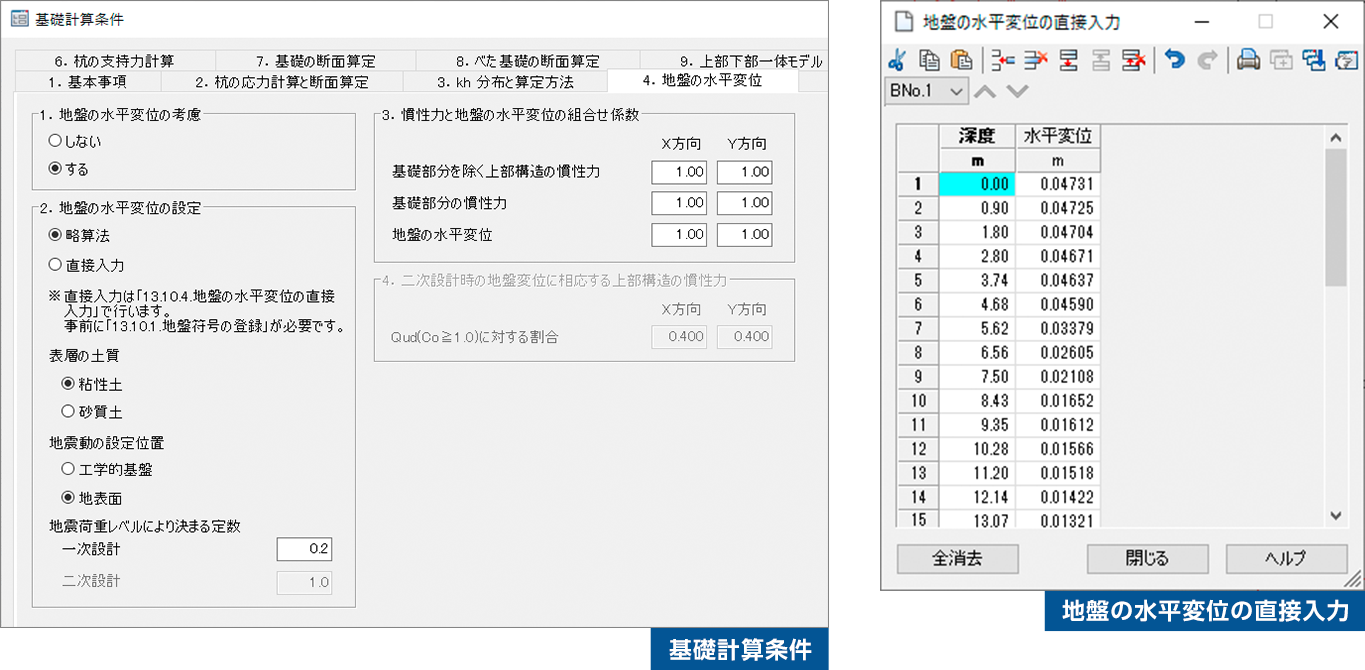
Task: Click Y方向 field for 基礎部分の慣性力
Action: 744,203
